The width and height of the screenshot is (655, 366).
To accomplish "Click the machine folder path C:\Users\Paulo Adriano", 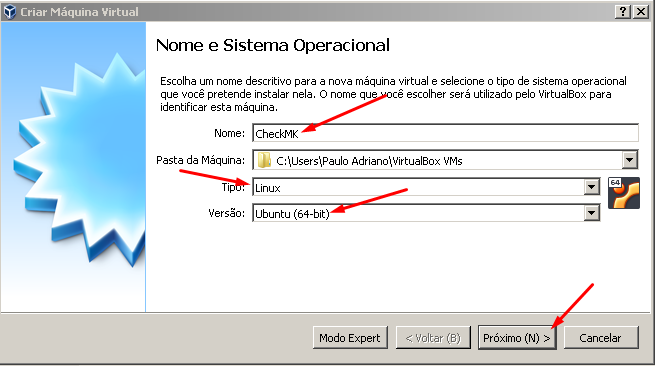I will click(369, 161).
